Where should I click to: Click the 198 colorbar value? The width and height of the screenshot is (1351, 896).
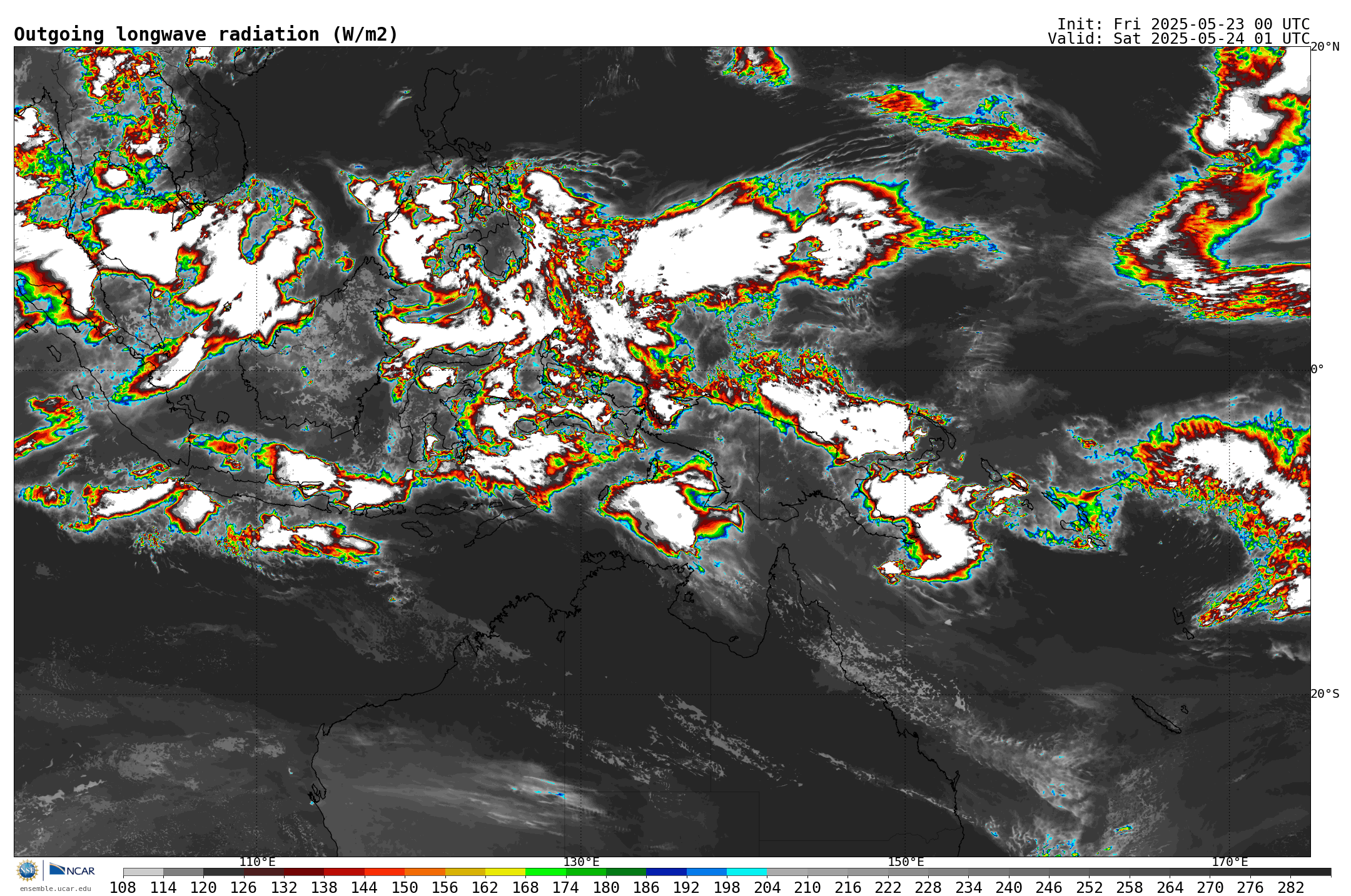[727, 887]
